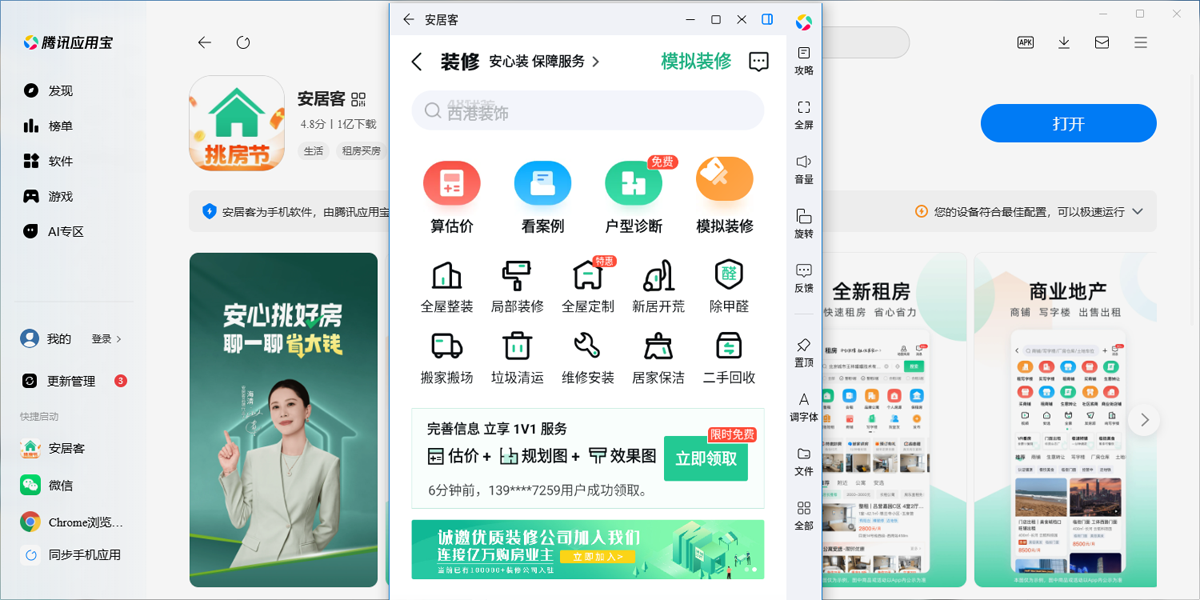Expand the device configuration notice chevron
Screen dimensions: 1200x600
(x=1136, y=212)
